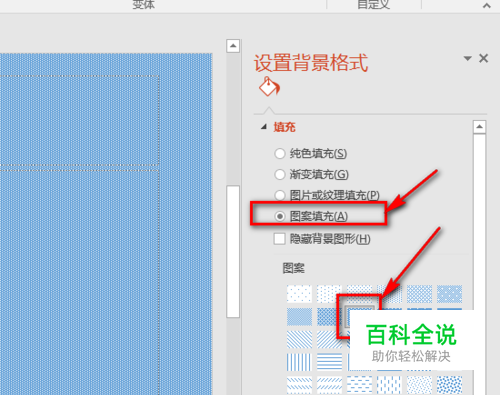Click the 自定义 ribbon group label

click(373, 4)
